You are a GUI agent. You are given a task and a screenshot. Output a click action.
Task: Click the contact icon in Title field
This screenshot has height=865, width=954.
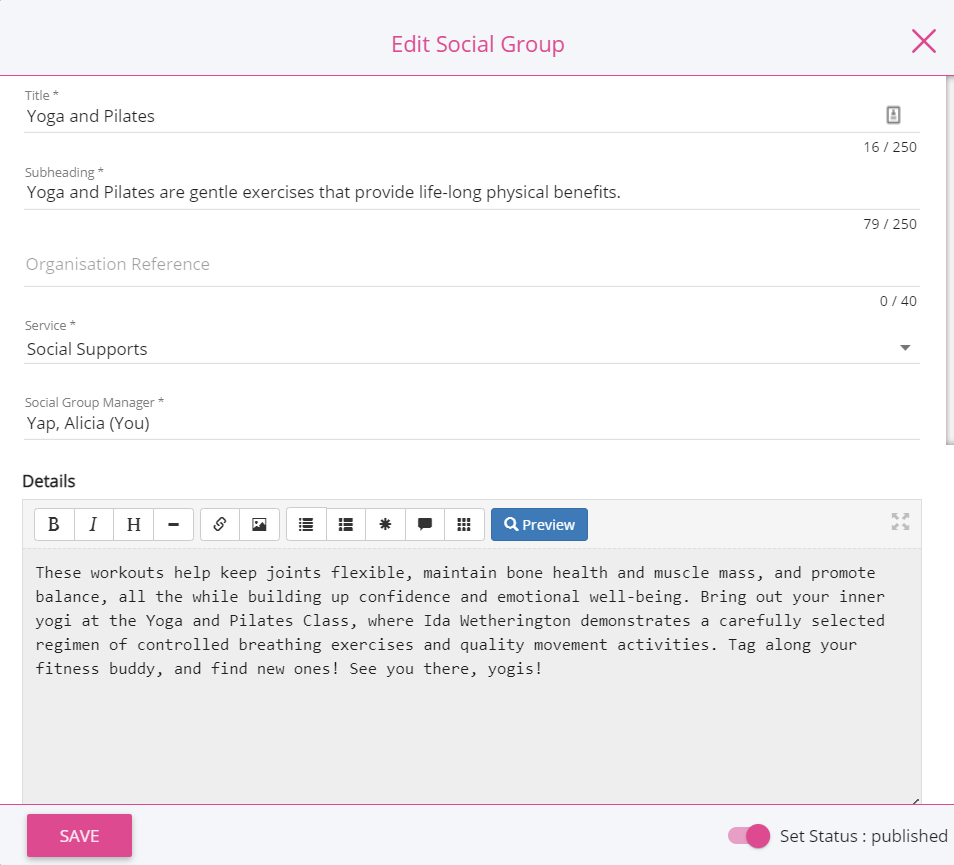[x=893, y=114]
